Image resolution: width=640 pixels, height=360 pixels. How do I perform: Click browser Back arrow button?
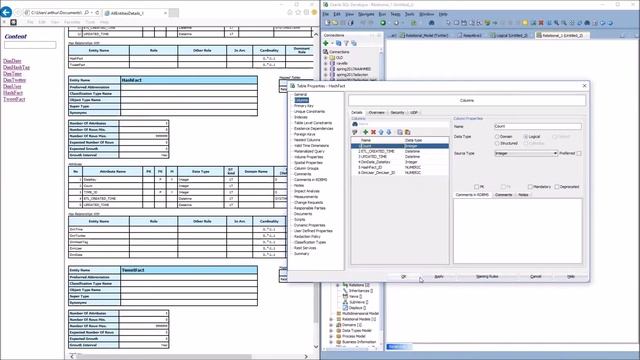6,12
